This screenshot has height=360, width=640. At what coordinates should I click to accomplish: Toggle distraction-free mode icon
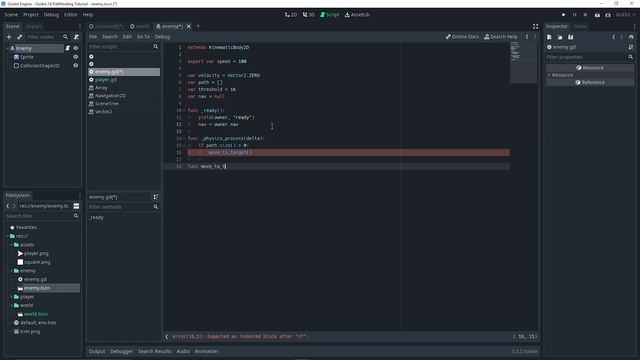[536, 27]
